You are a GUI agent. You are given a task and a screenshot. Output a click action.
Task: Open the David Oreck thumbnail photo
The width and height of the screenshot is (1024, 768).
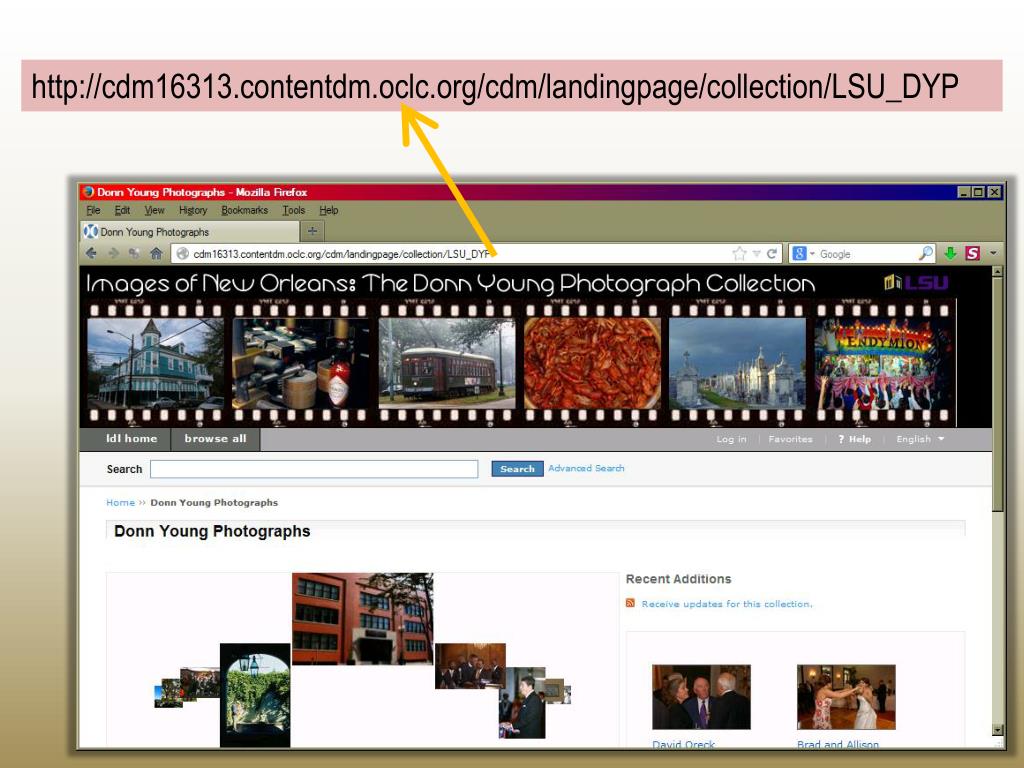pyautogui.click(x=701, y=697)
